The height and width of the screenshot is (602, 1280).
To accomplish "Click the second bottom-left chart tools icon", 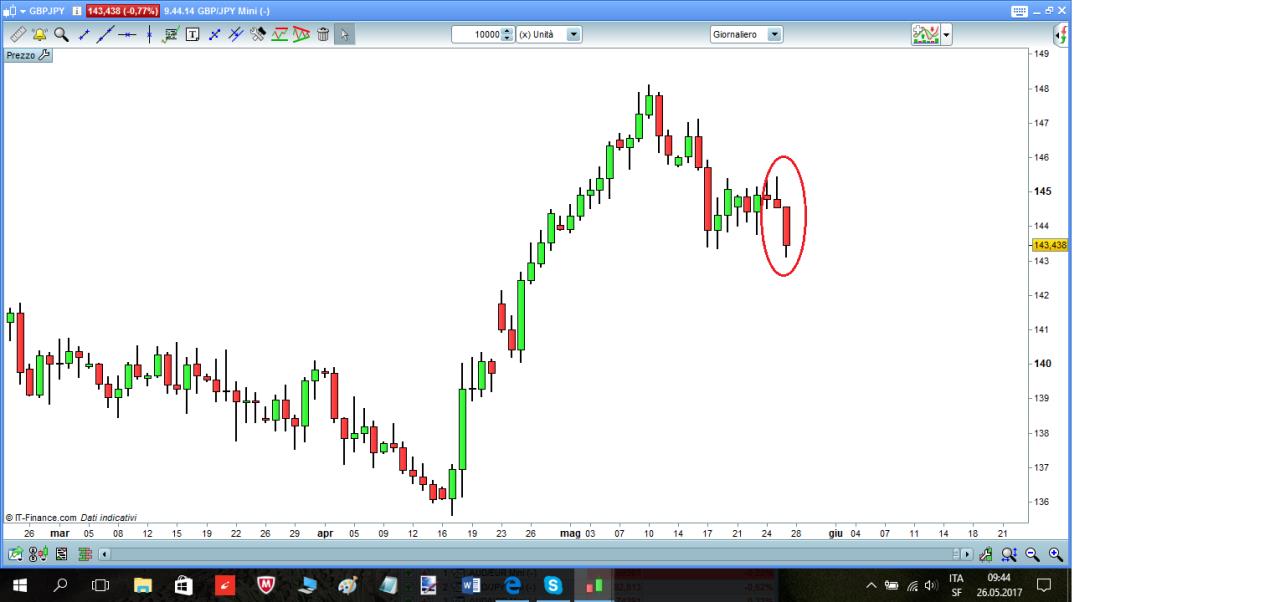I will click(40, 554).
